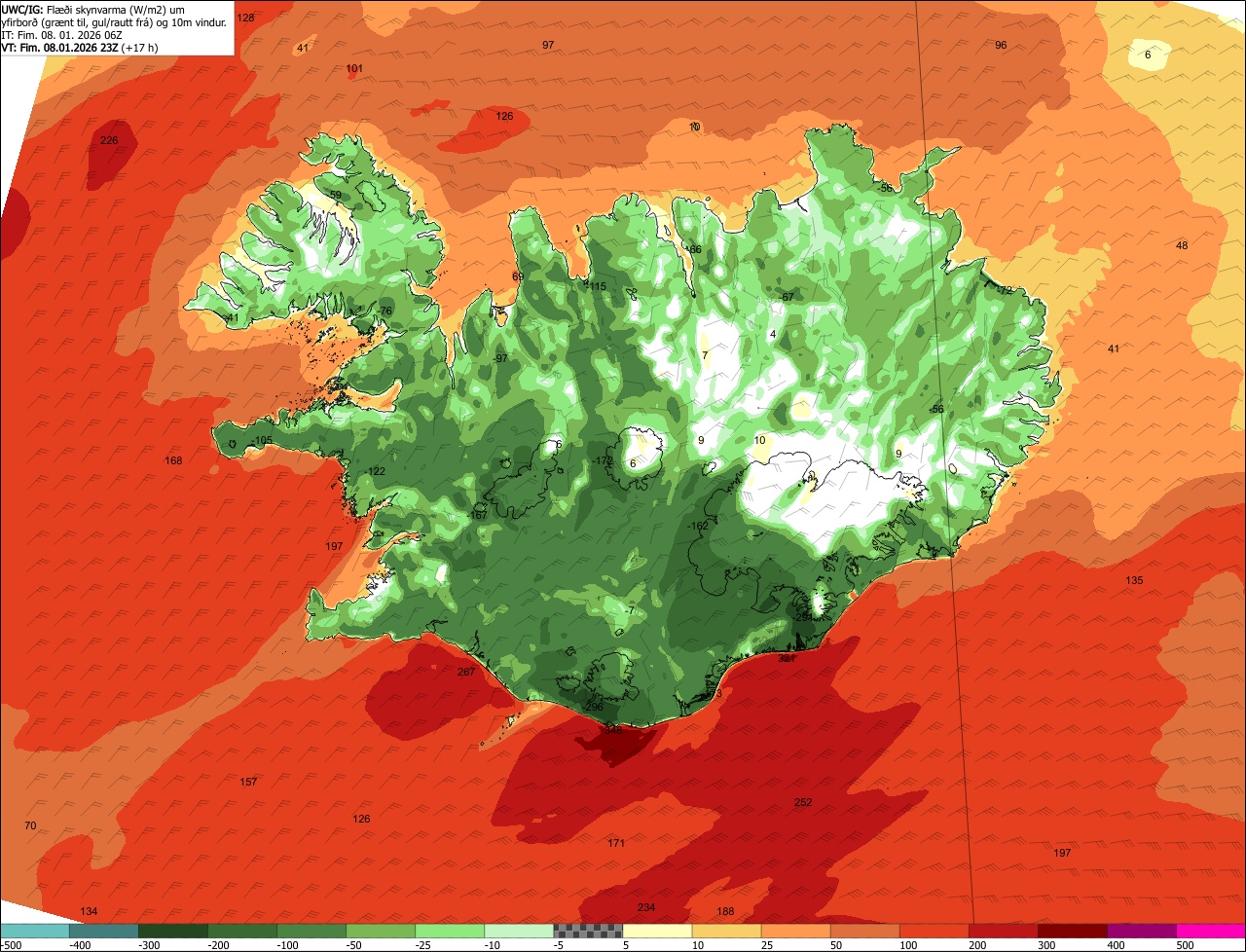1246x952 pixels.
Task: Click the land value -105
Action: [x=261, y=441]
